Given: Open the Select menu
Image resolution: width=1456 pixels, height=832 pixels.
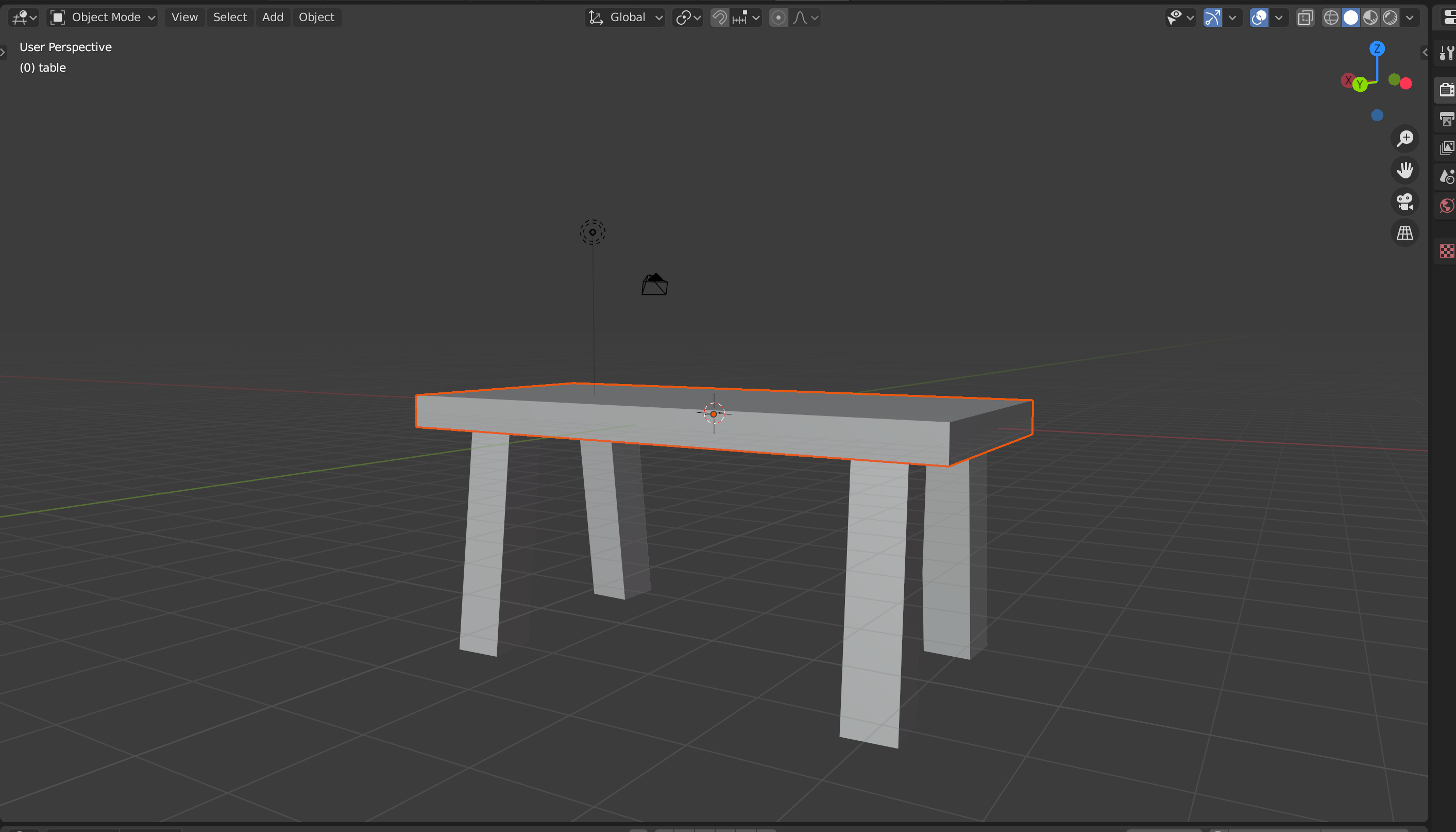Looking at the screenshot, I should click(x=230, y=17).
